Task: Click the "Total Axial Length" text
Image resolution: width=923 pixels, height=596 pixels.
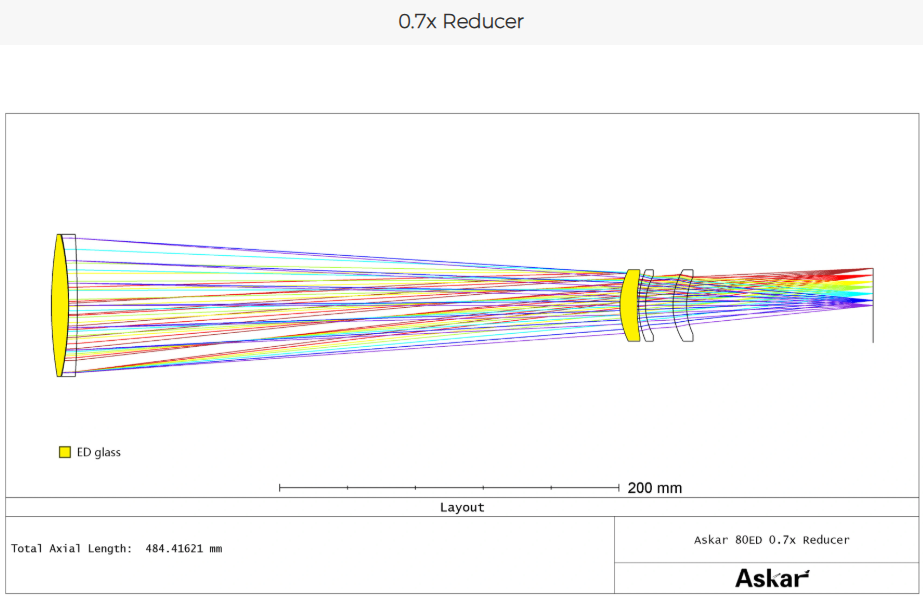Action: 70,549
